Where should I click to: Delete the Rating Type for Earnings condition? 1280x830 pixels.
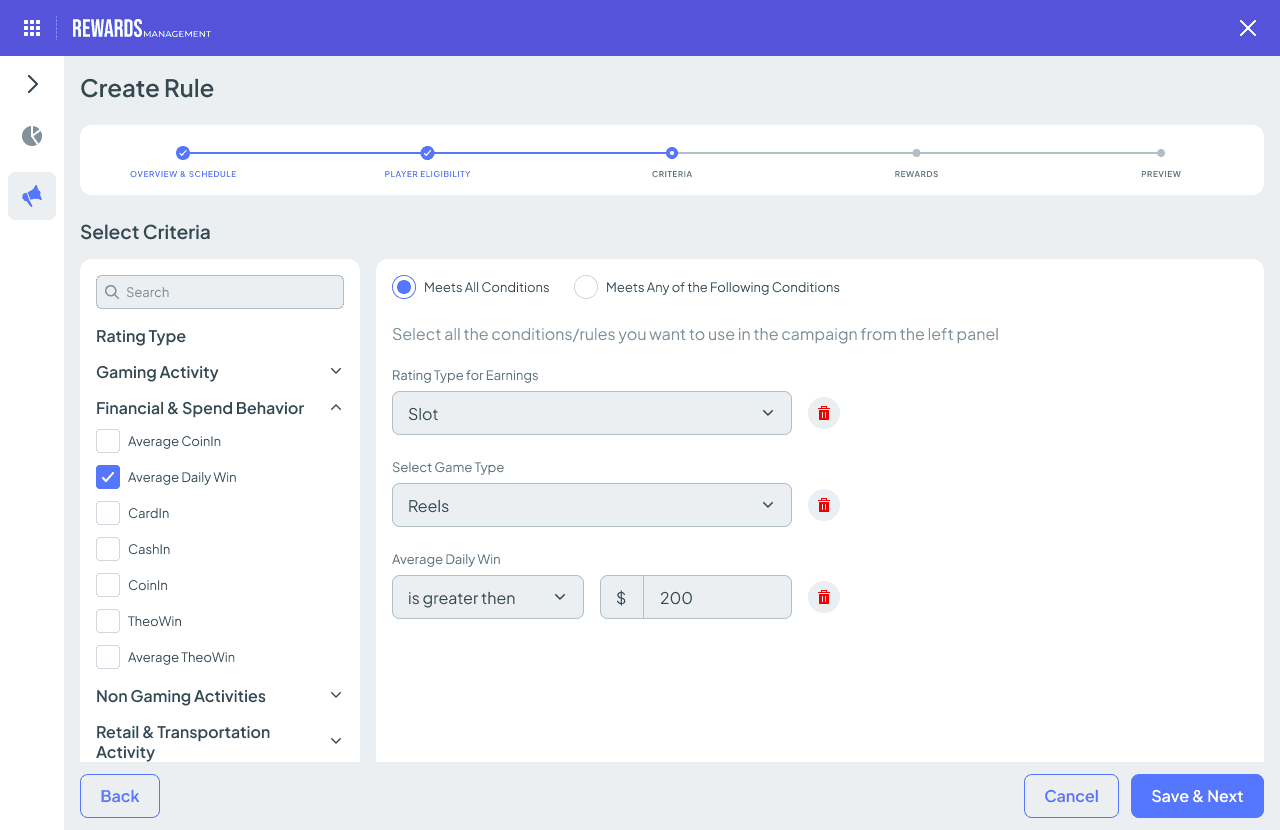click(x=823, y=412)
